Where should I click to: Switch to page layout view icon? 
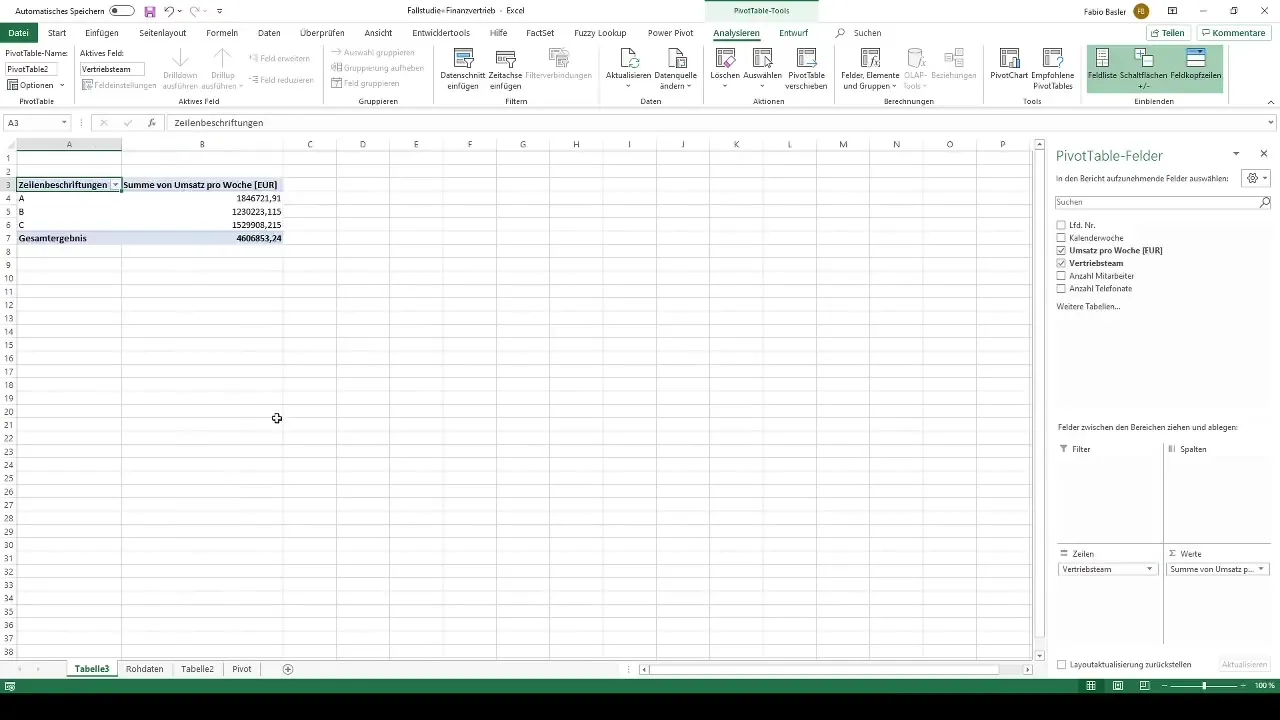pyautogui.click(x=1118, y=686)
